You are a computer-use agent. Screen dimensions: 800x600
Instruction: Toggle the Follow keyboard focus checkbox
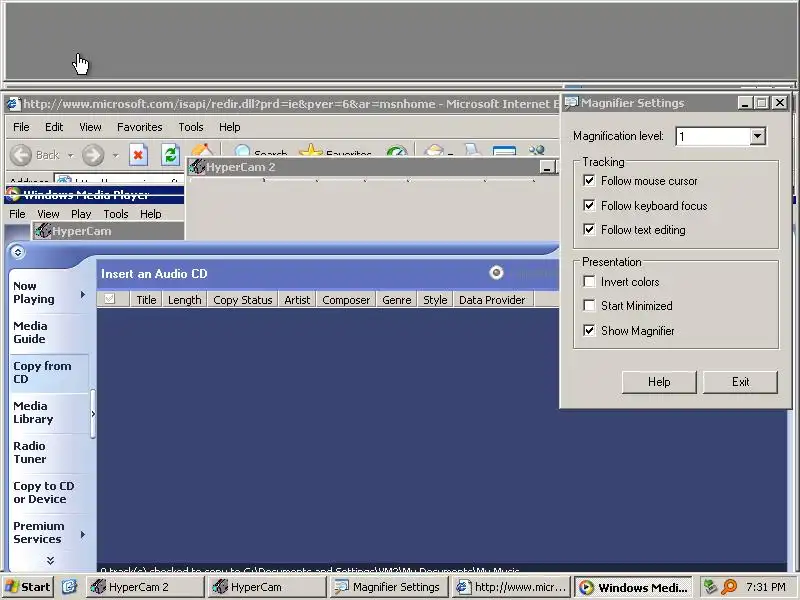tap(589, 205)
